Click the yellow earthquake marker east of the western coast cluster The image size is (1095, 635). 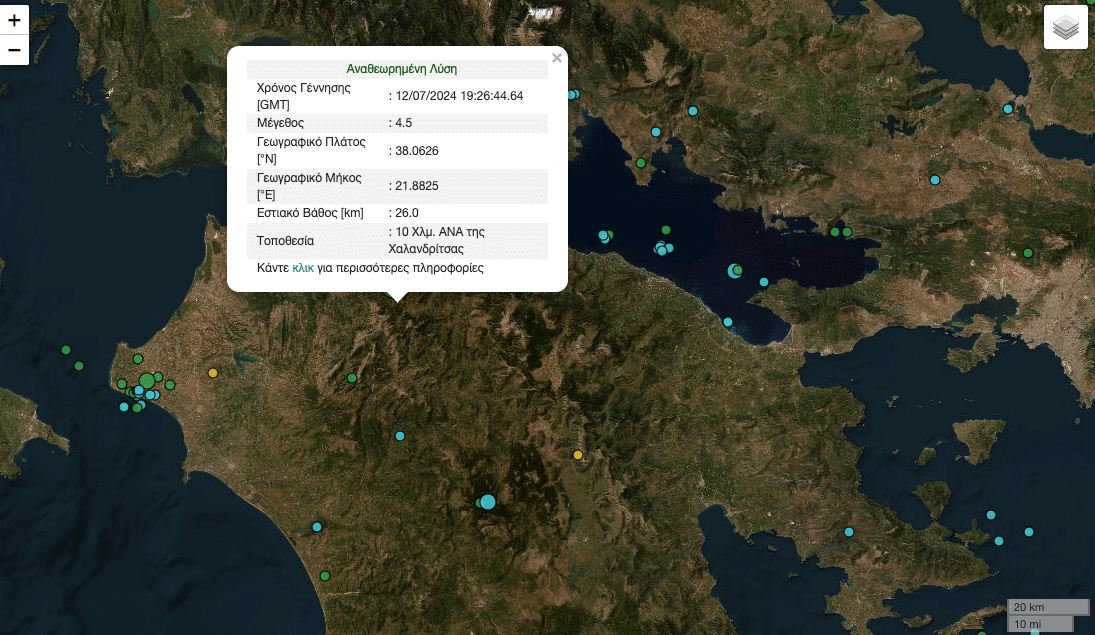[213, 373]
